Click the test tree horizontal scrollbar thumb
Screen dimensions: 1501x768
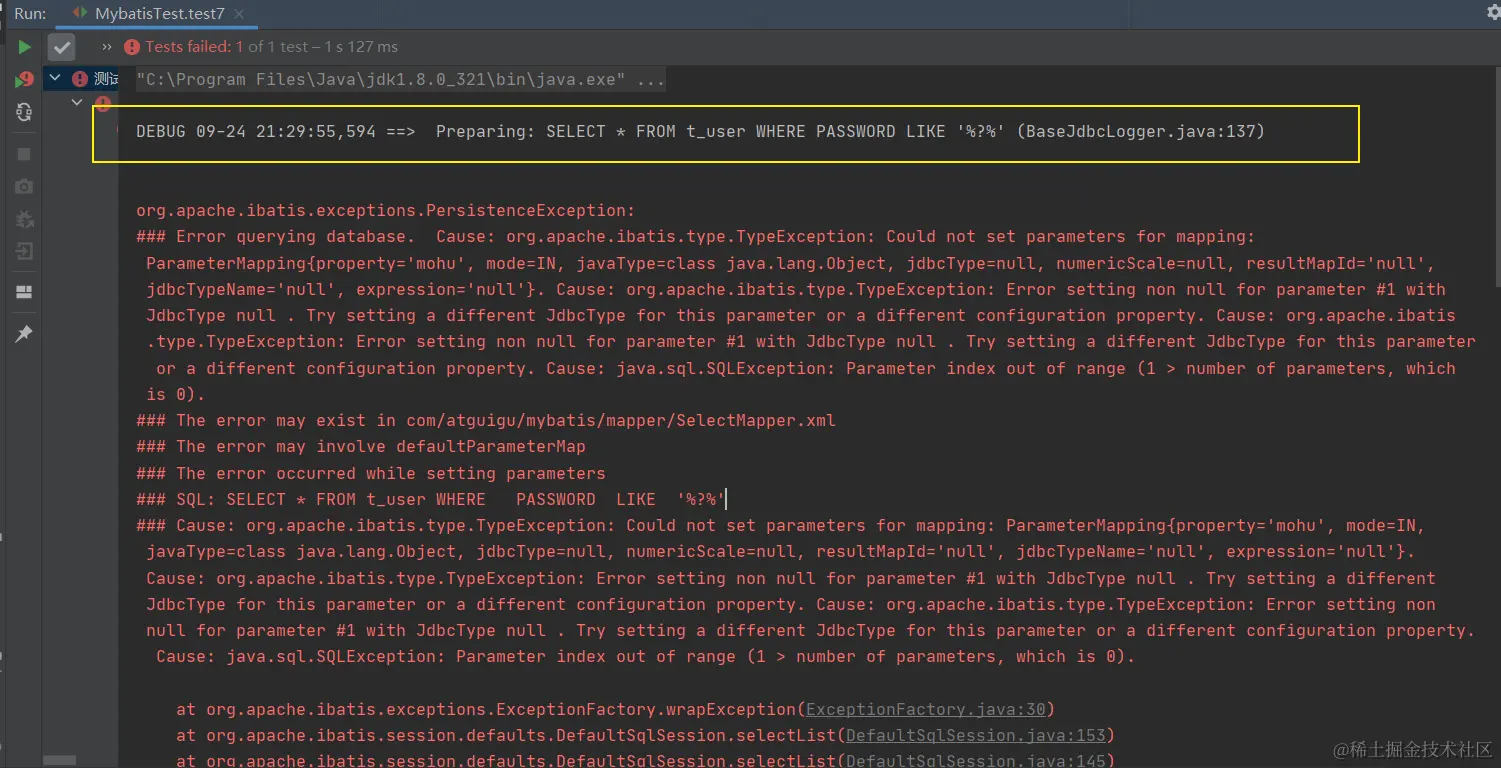(60, 760)
